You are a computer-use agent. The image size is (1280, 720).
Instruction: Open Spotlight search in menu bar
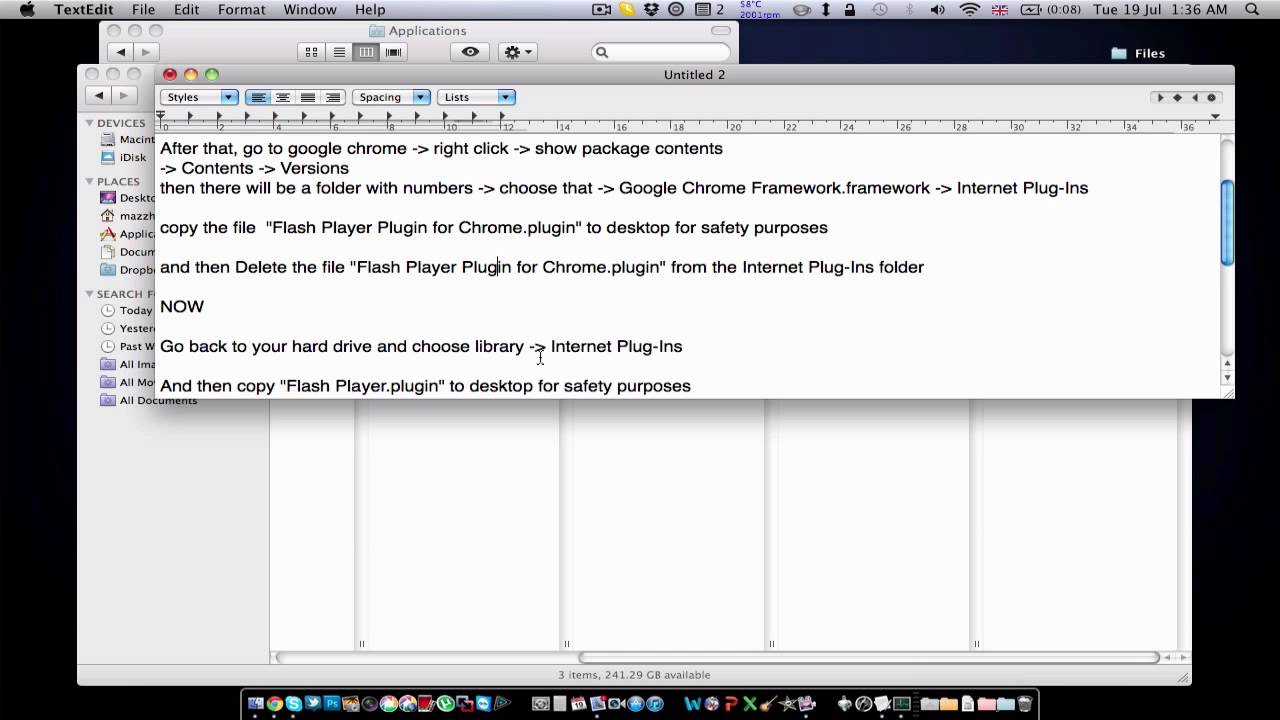point(1252,10)
